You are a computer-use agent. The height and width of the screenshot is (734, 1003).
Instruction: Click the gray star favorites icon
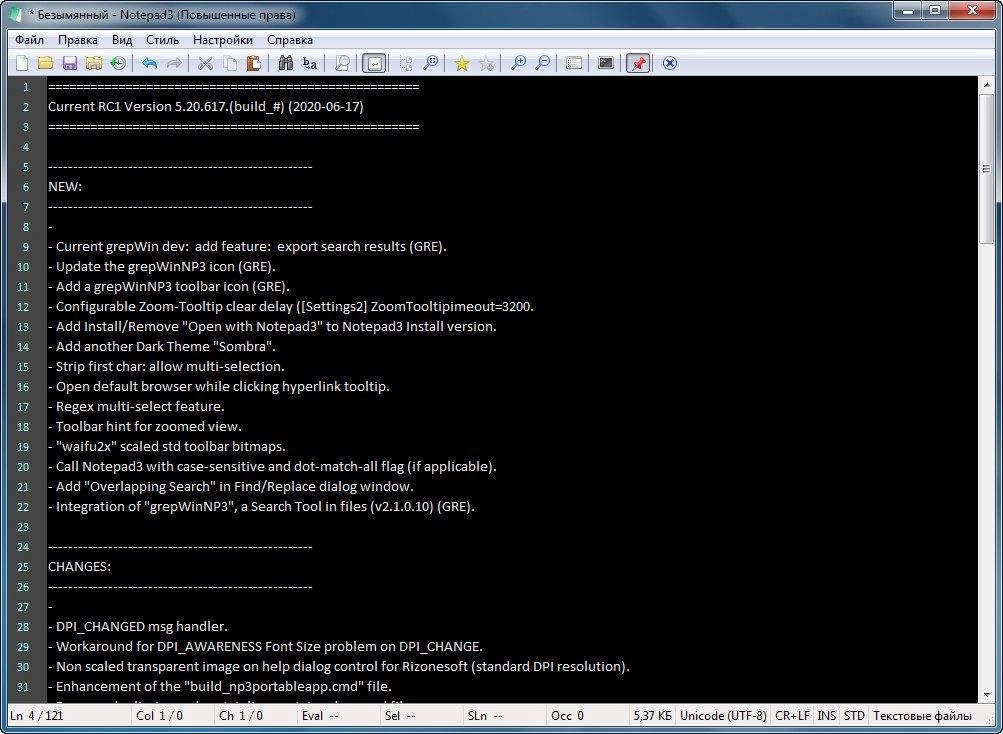click(486, 63)
